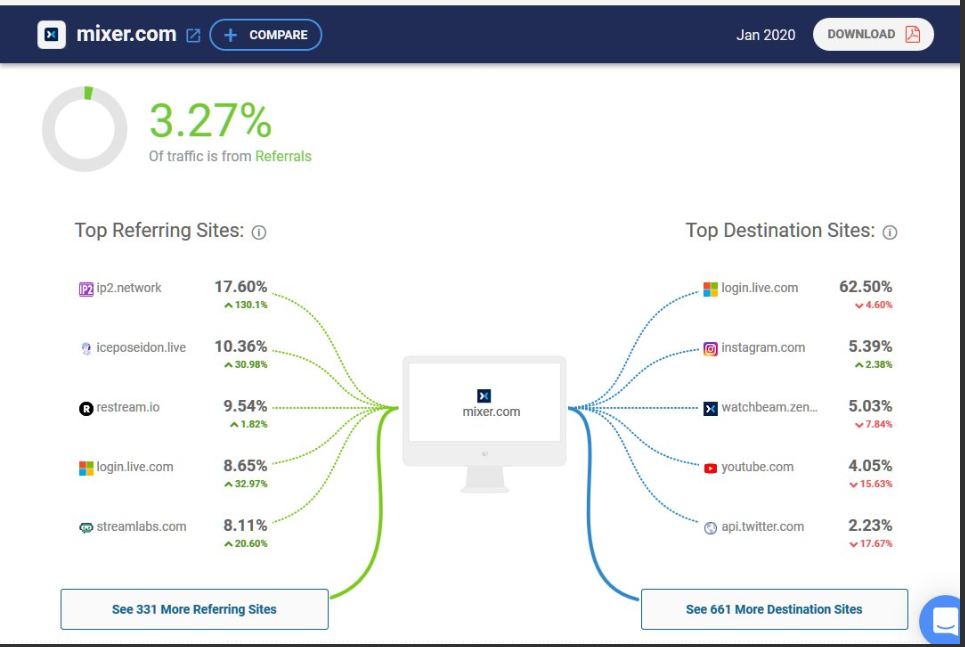Select the 8.65% referral value
The height and width of the screenshot is (647, 965).
pos(245,466)
